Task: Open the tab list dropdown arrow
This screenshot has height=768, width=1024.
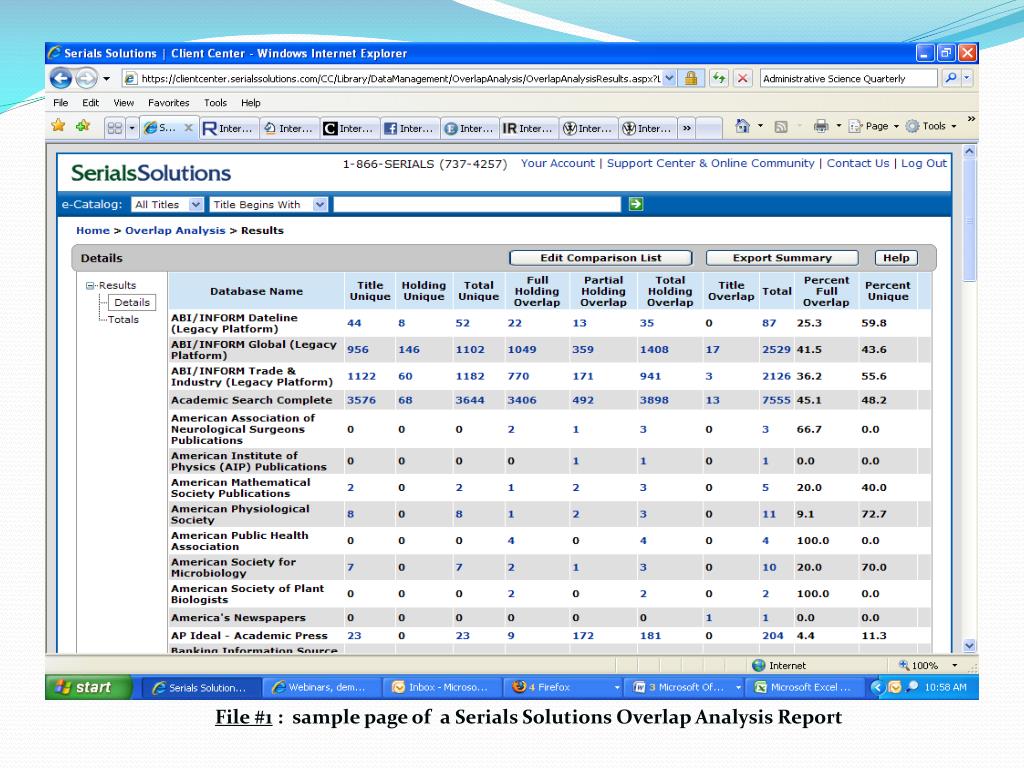Action: (x=131, y=128)
